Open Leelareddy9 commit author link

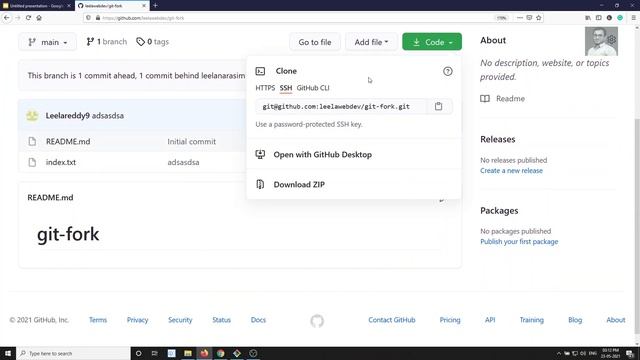pyautogui.click(x=67, y=116)
